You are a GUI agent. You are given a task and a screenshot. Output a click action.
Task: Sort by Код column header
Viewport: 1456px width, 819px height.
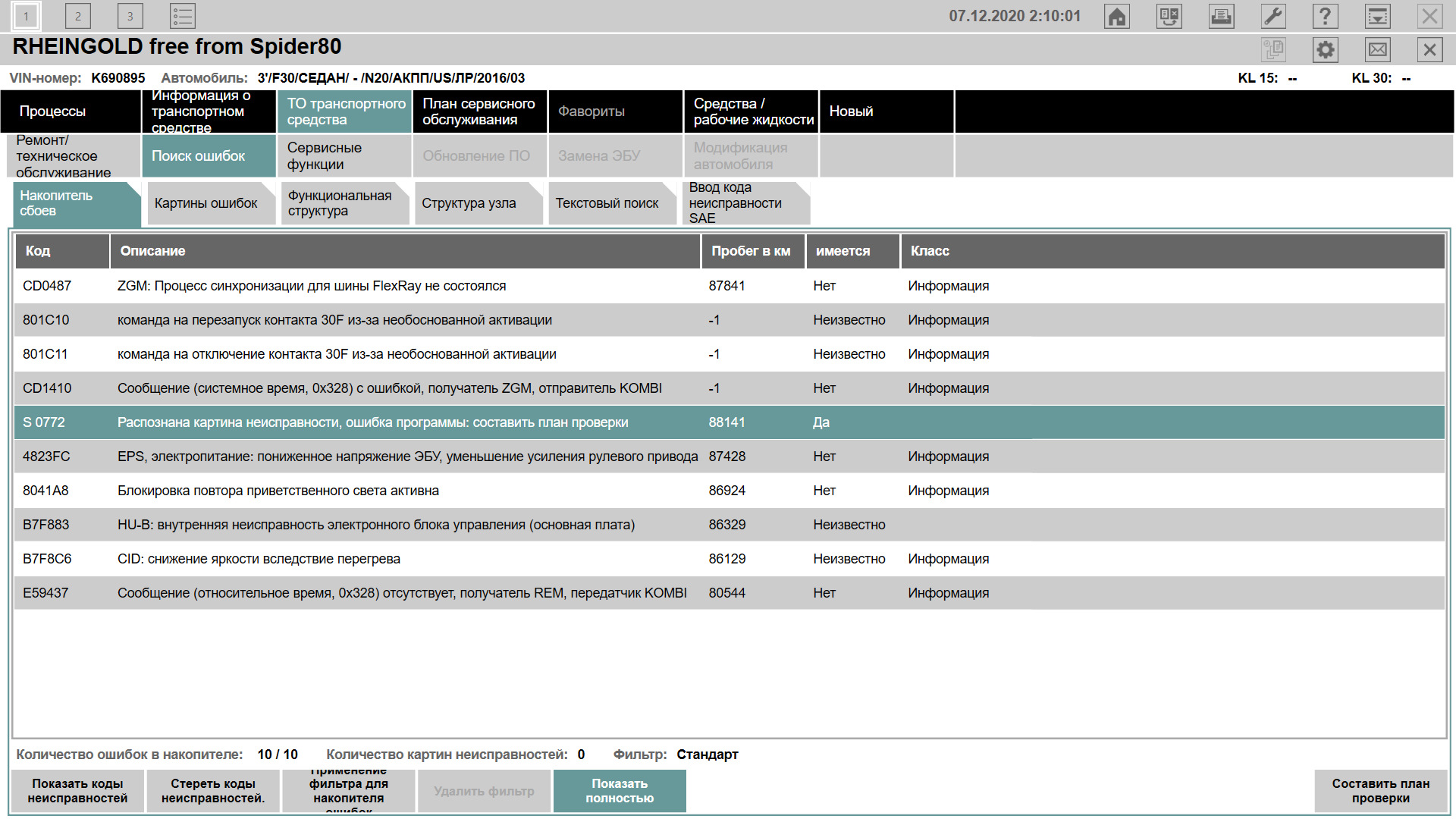[x=62, y=251]
